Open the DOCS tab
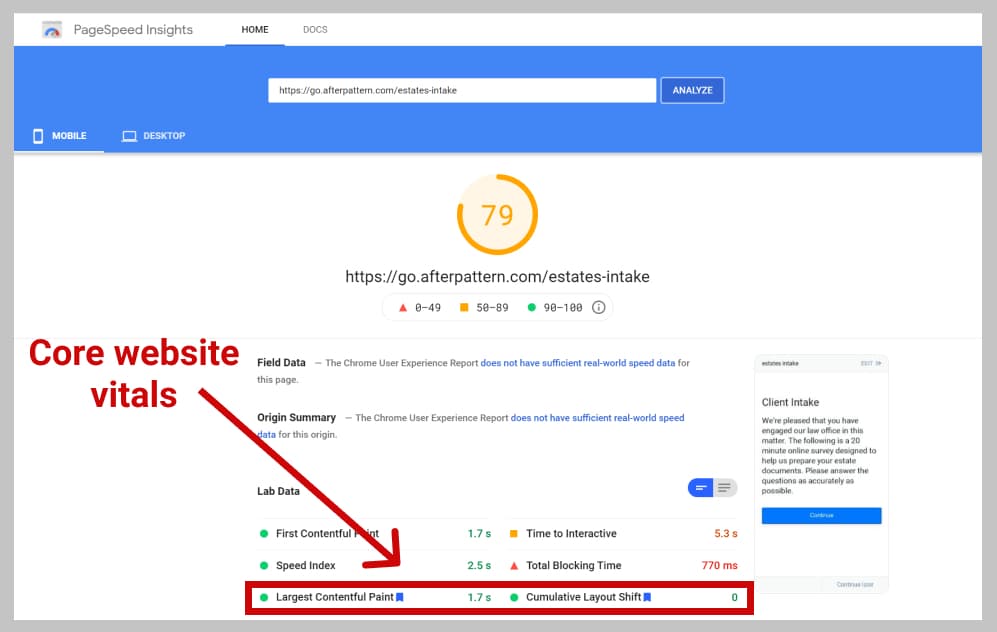The height and width of the screenshot is (632, 997). (315, 29)
